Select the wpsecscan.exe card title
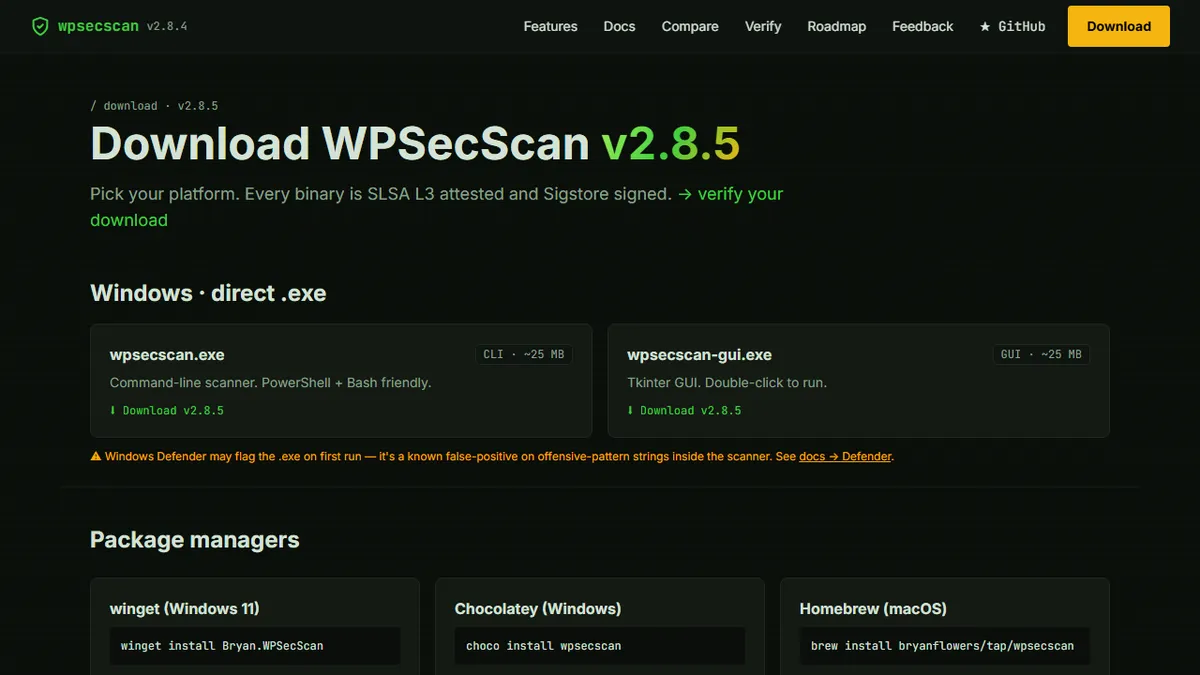 click(167, 355)
